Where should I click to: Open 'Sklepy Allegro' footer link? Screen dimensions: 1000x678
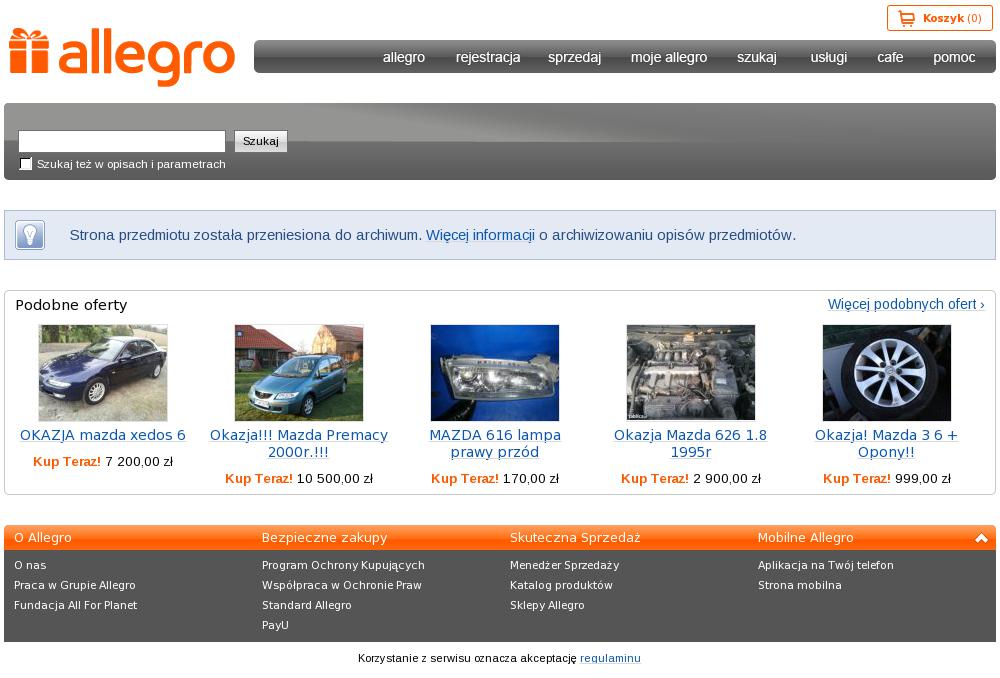(547, 605)
